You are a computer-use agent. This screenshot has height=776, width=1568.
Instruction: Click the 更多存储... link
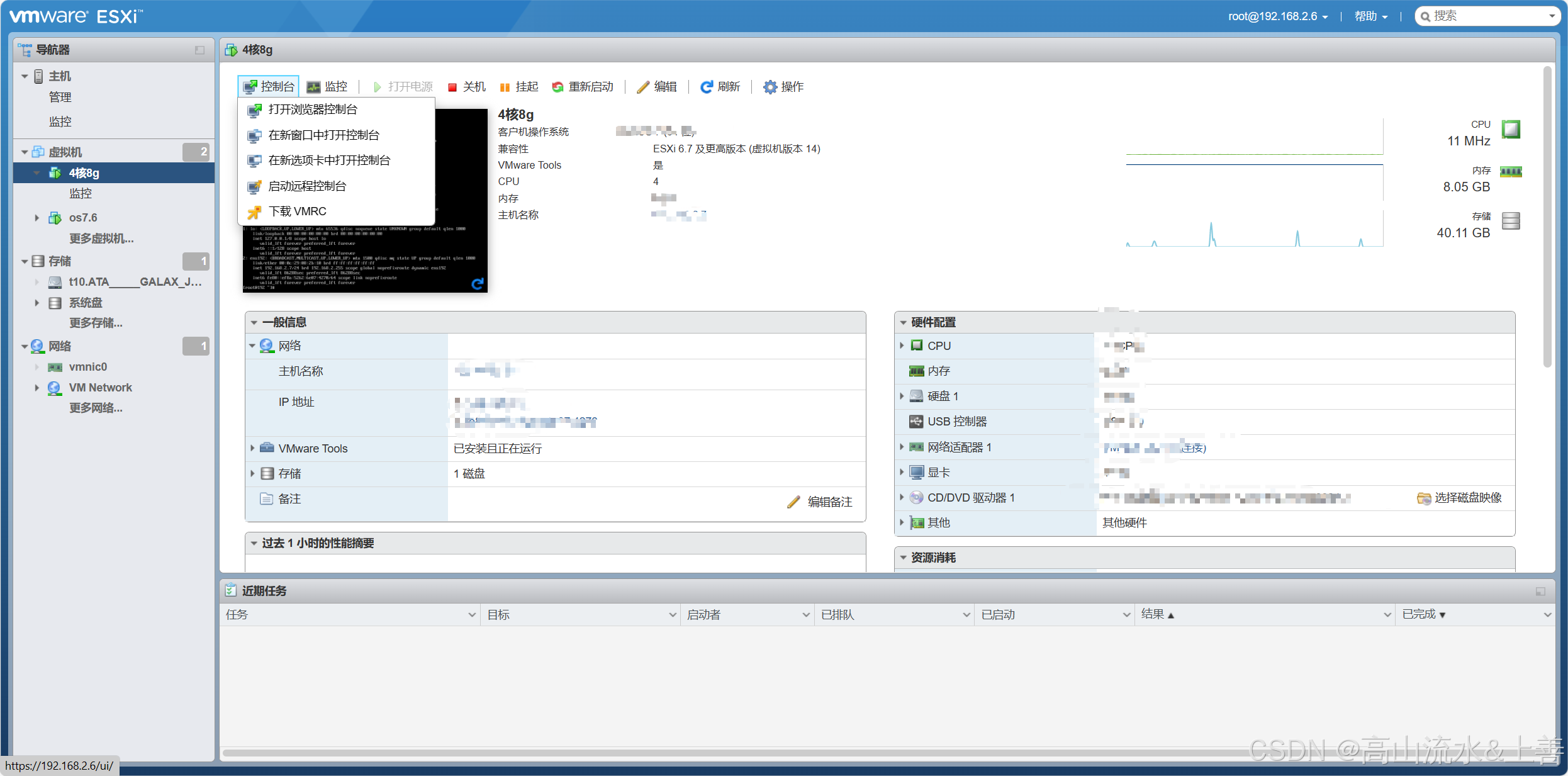[96, 323]
